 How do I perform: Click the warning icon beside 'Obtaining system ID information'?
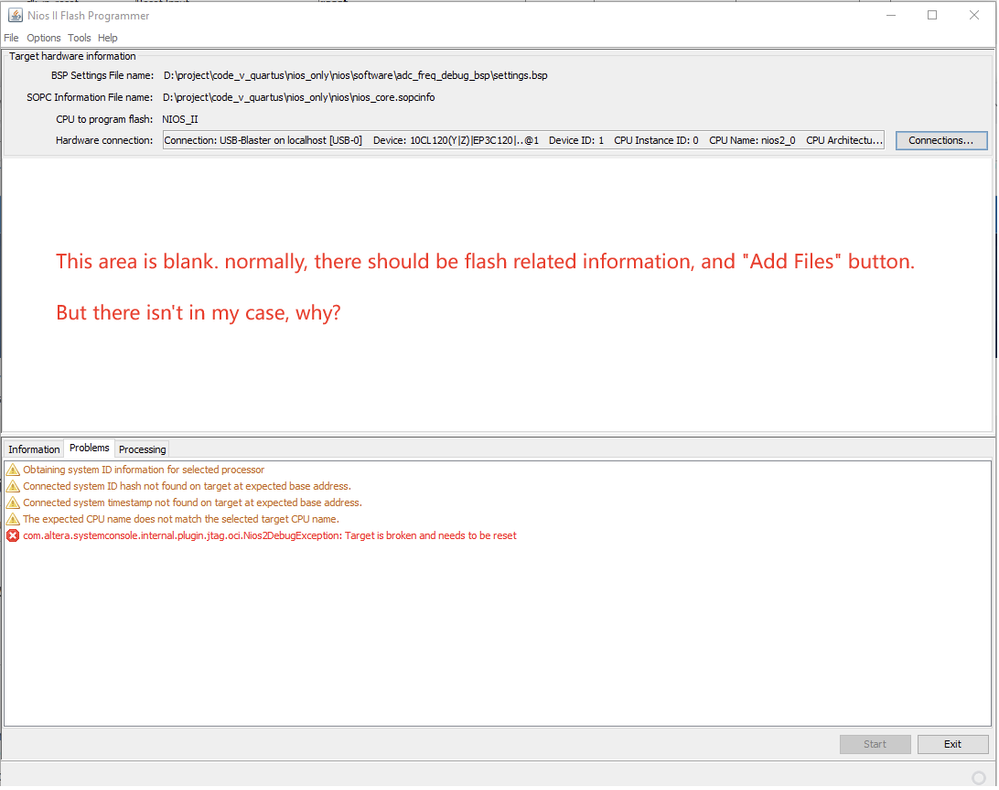[x=13, y=470]
